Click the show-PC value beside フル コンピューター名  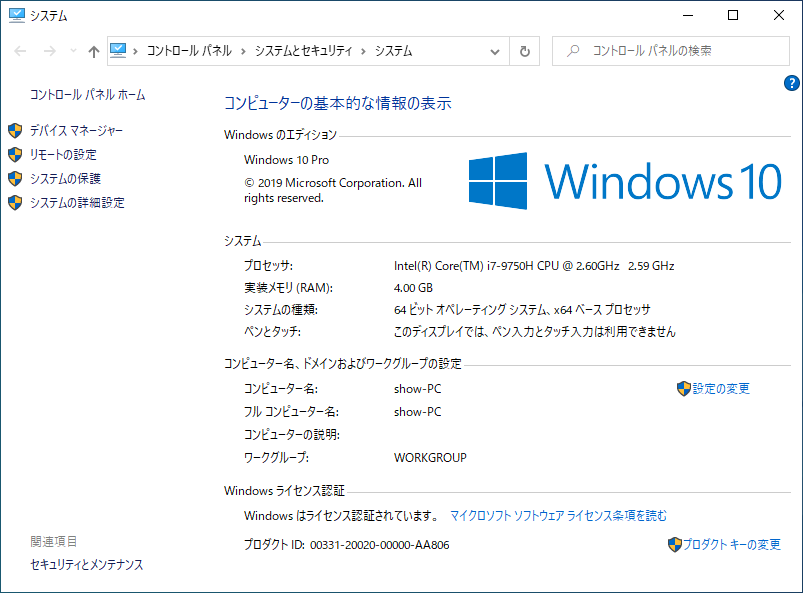pos(417,412)
